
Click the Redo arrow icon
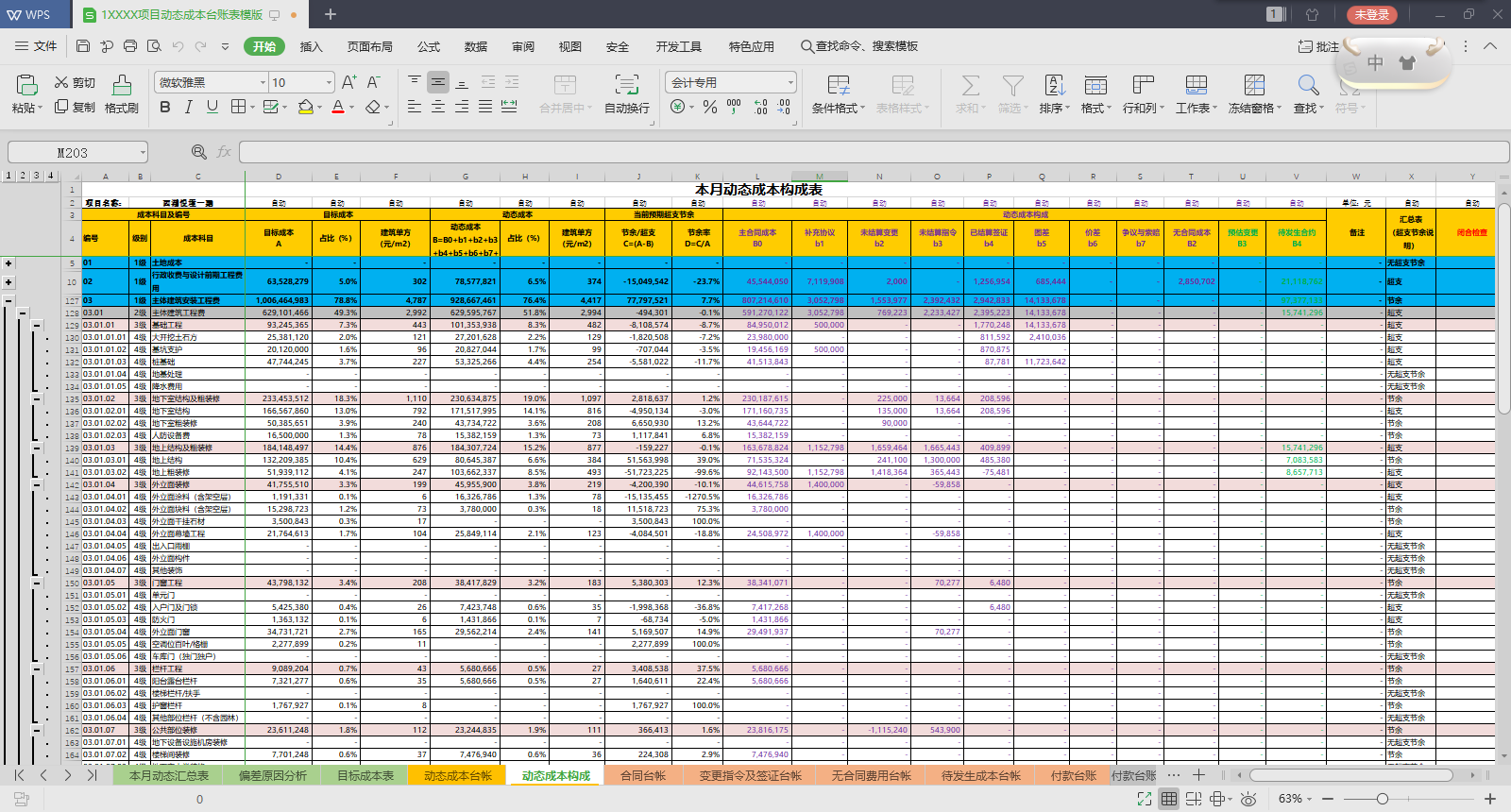pos(201,46)
